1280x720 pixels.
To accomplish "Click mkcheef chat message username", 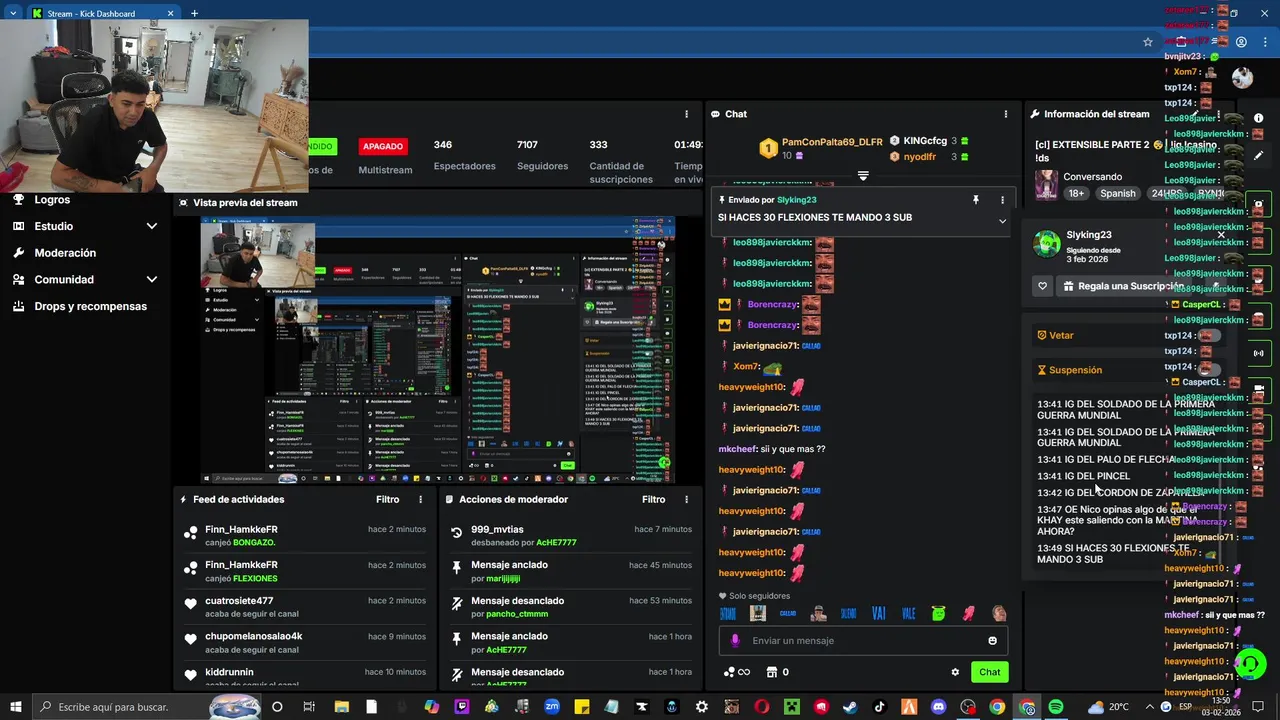I will point(737,449).
